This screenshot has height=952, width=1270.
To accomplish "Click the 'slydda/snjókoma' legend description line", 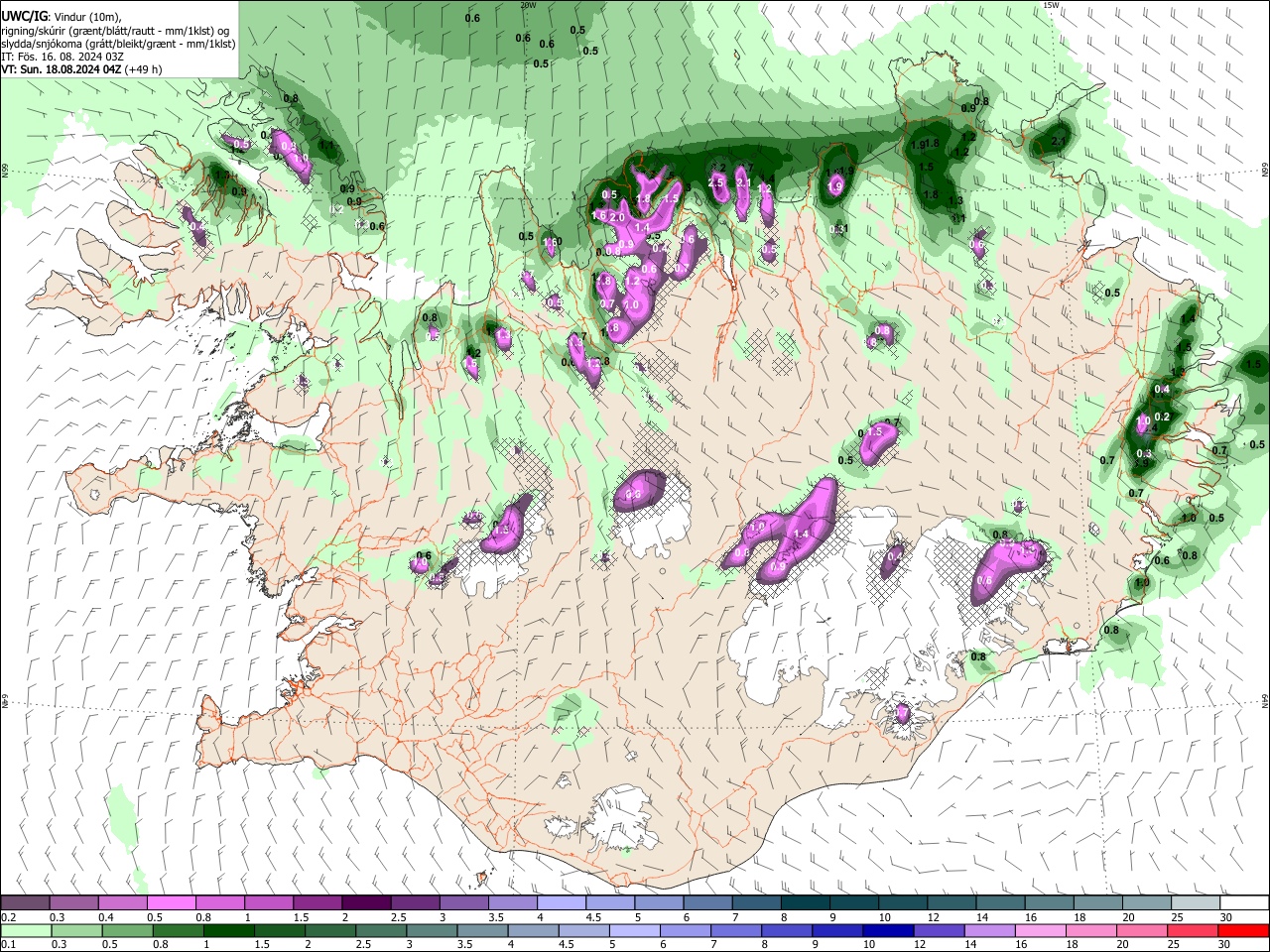I will click(118, 44).
